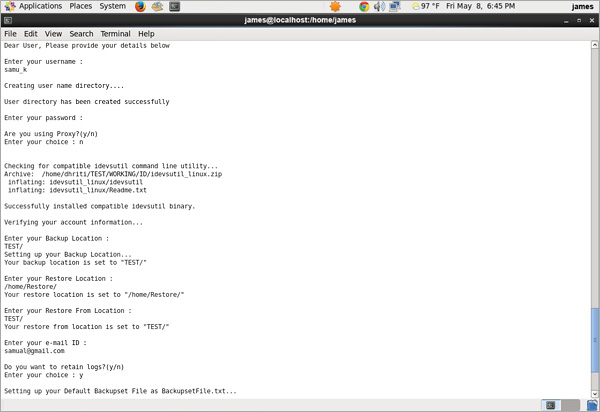Image resolution: width=600 pixels, height=412 pixels.
Task: Click the network connection icon
Action: (395, 7)
